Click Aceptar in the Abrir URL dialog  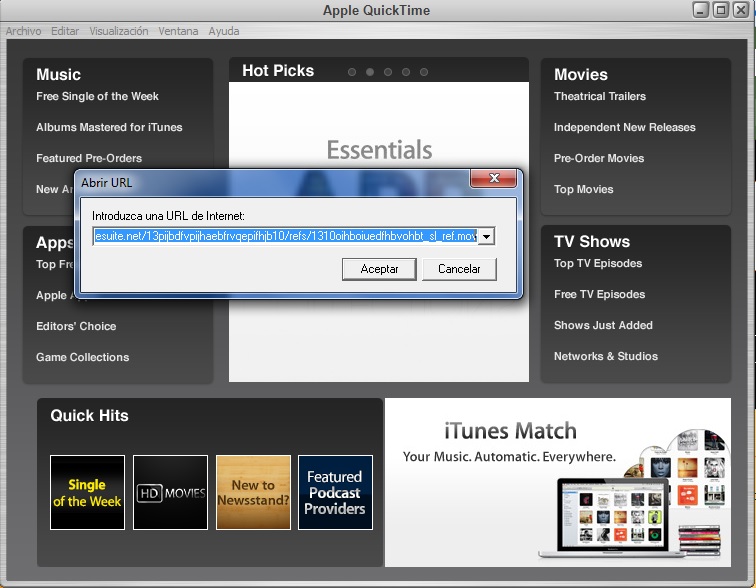pyautogui.click(x=379, y=269)
